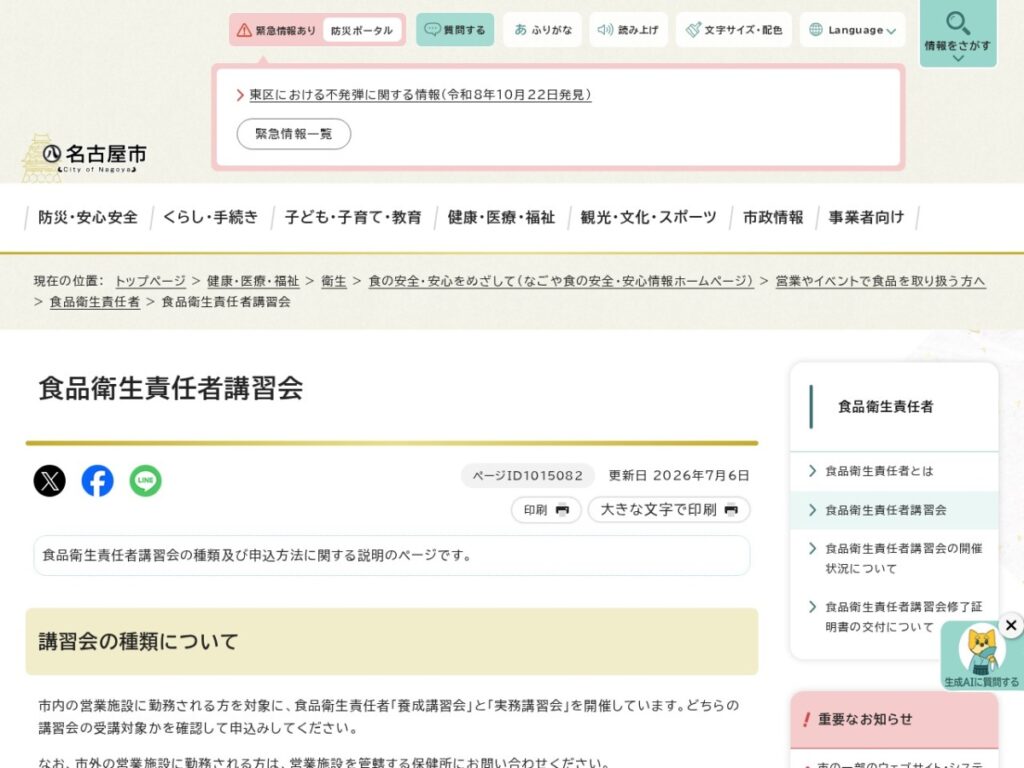The image size is (1024, 768).
Task: Open the 生成AIに質問する mascot
Action: tap(982, 656)
